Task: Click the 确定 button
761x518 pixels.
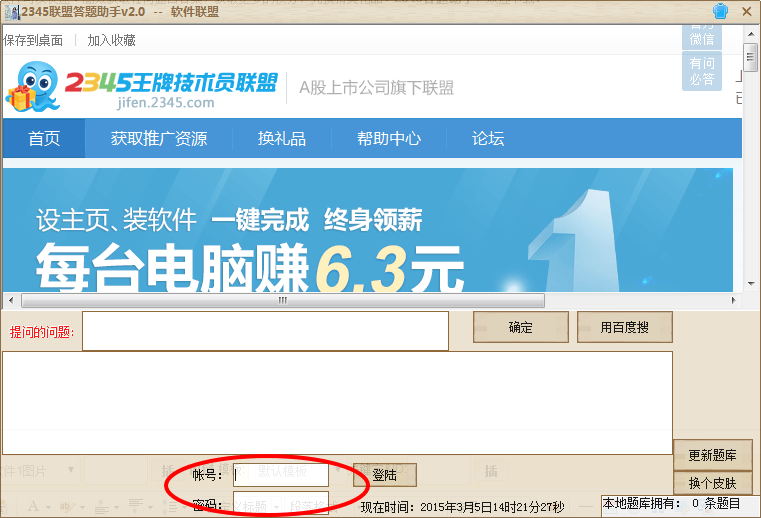Action: 521,327
